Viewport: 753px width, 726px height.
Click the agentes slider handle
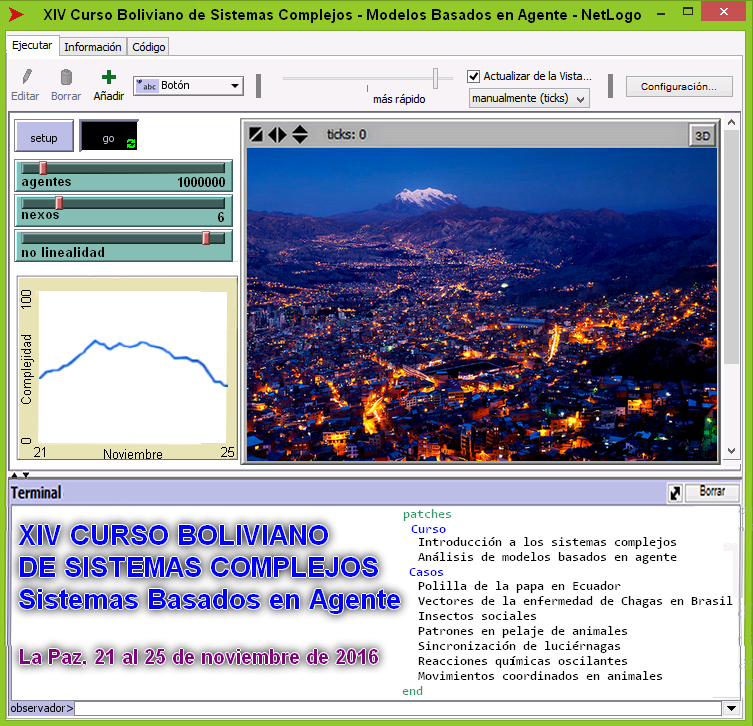43,168
